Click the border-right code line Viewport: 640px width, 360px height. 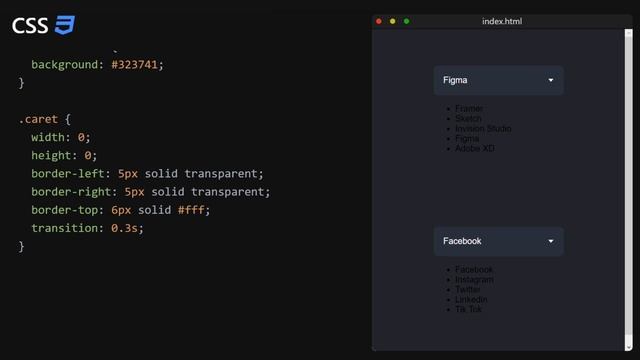(151, 192)
